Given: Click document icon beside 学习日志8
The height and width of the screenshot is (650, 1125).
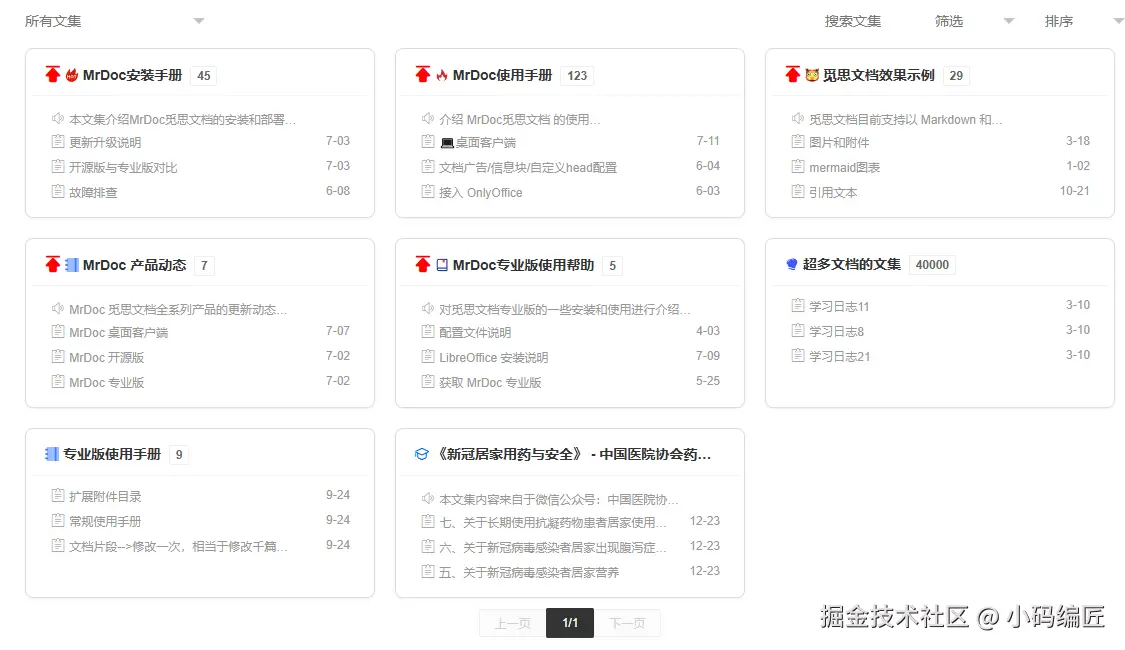Looking at the screenshot, I should point(798,331).
